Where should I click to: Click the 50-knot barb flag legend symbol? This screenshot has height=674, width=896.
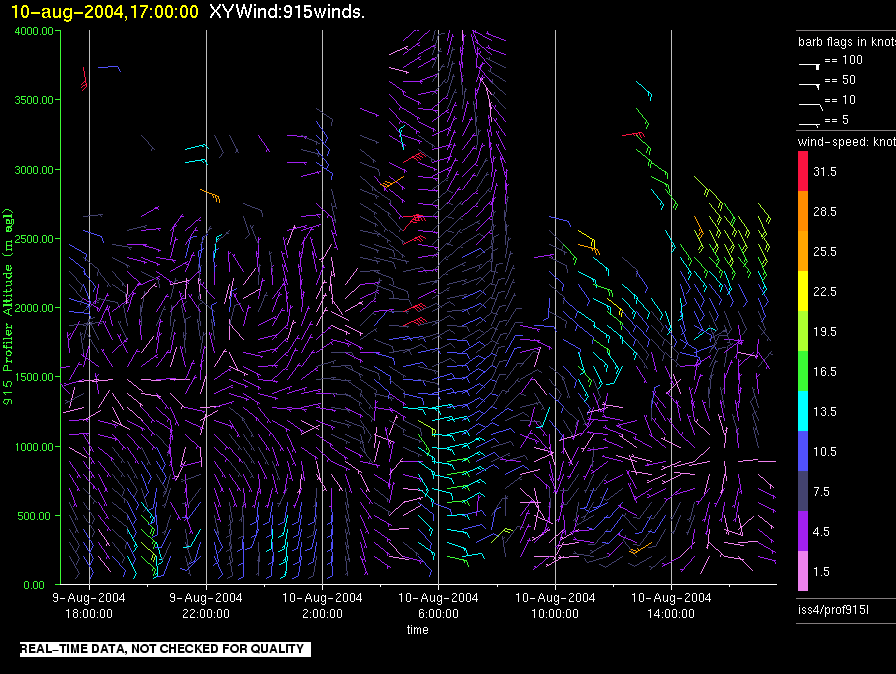[x=809, y=86]
